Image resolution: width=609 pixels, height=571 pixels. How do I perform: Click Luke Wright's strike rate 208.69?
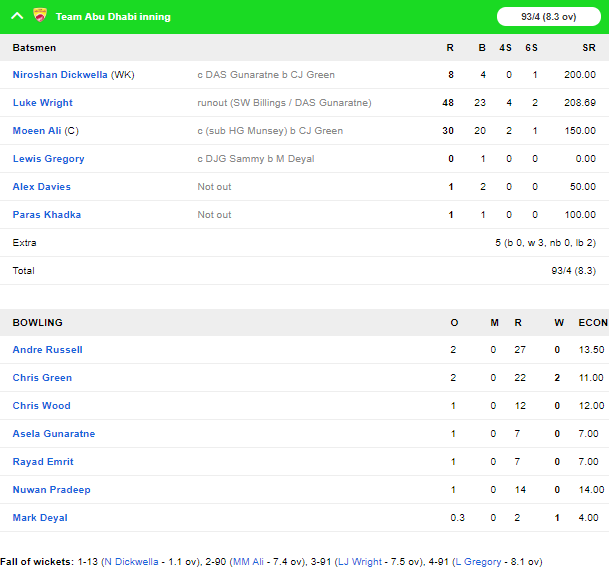(x=580, y=103)
